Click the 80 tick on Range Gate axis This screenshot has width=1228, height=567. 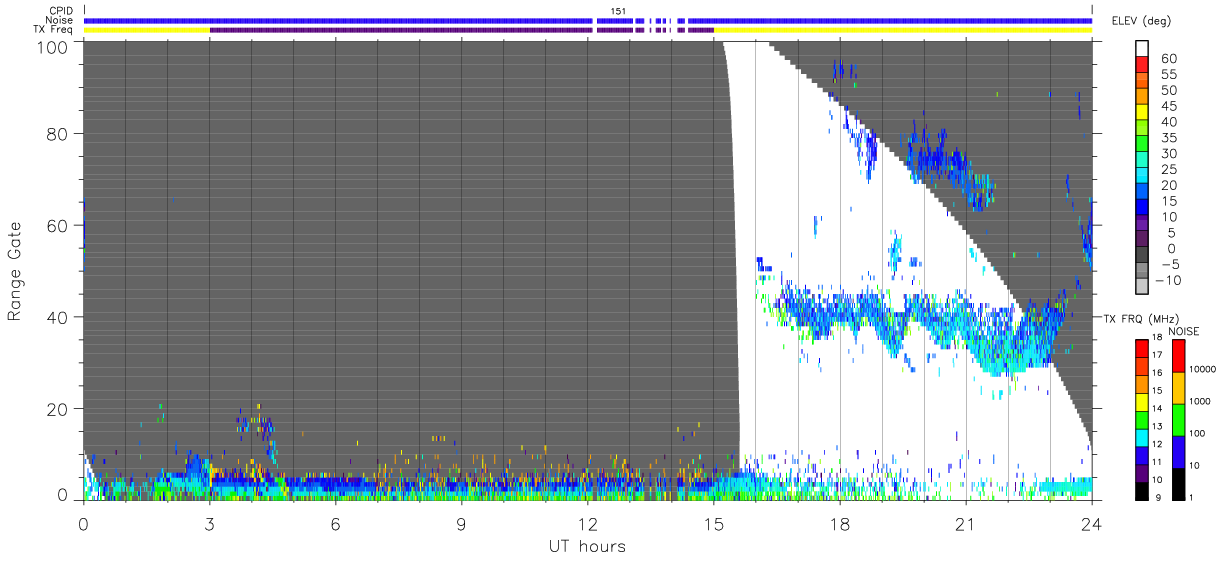click(59, 134)
